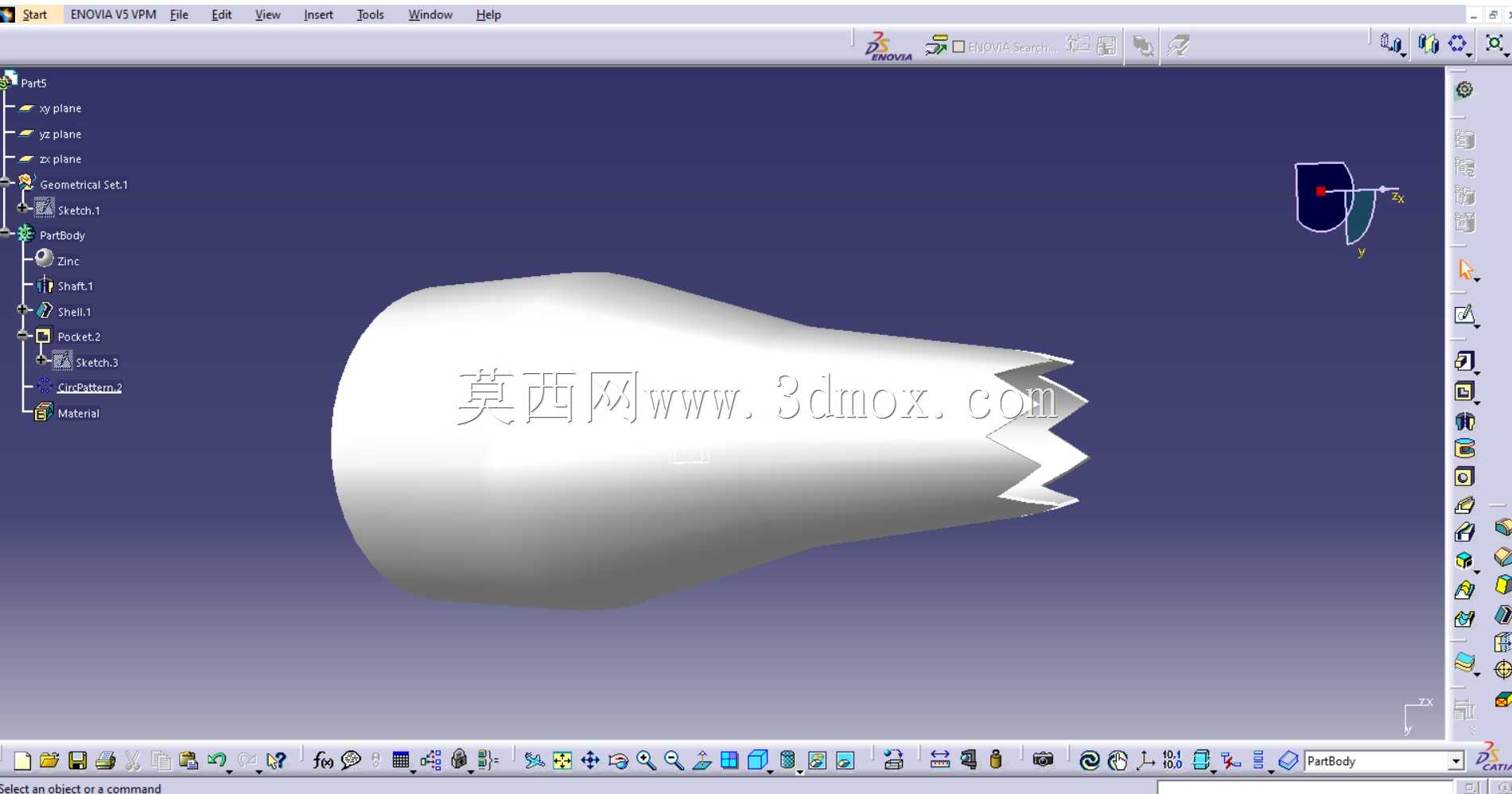Open the Edit menu
1512x794 pixels.
pos(221,14)
